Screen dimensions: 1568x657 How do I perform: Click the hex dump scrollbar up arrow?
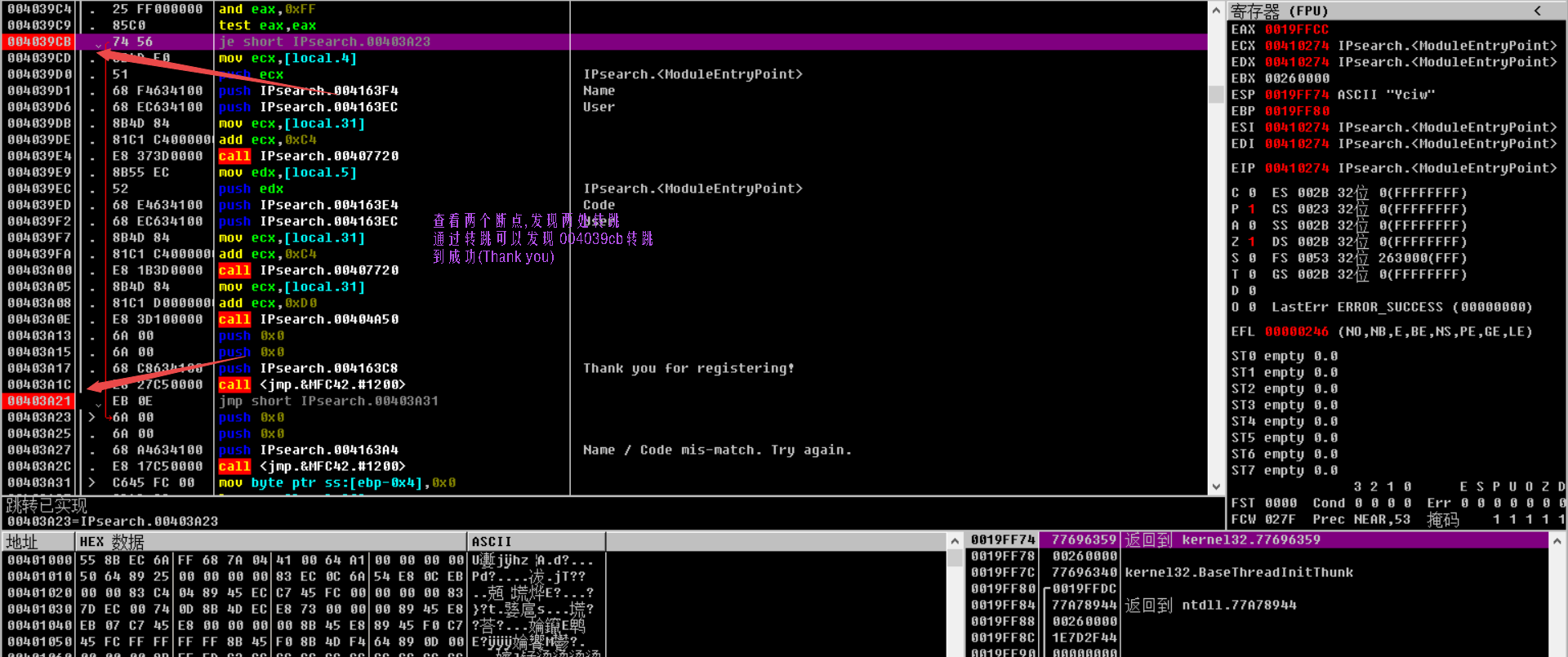click(954, 541)
